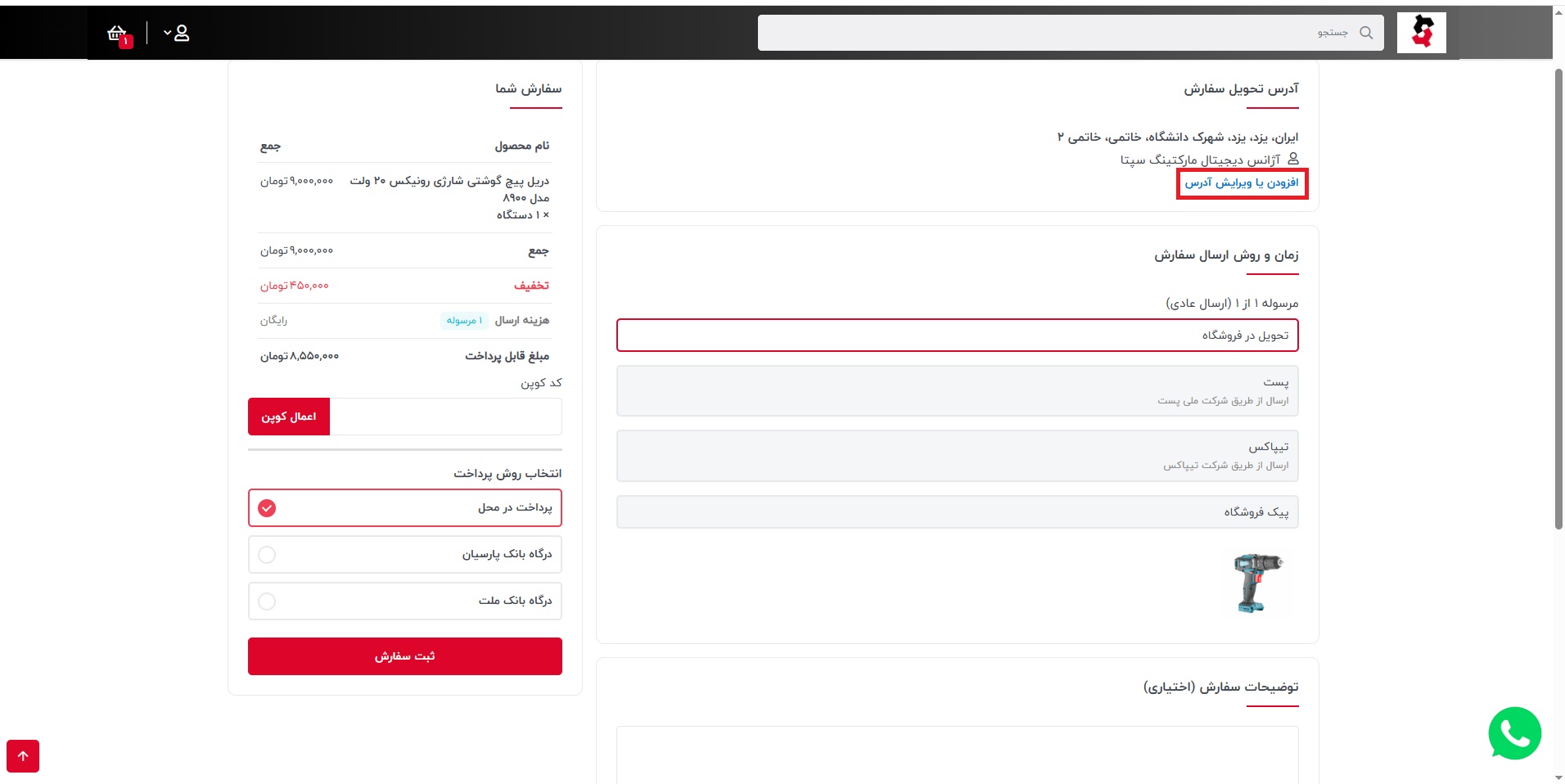Open WhatsApp chat floating button
Image resolution: width=1565 pixels, height=784 pixels.
(x=1513, y=733)
